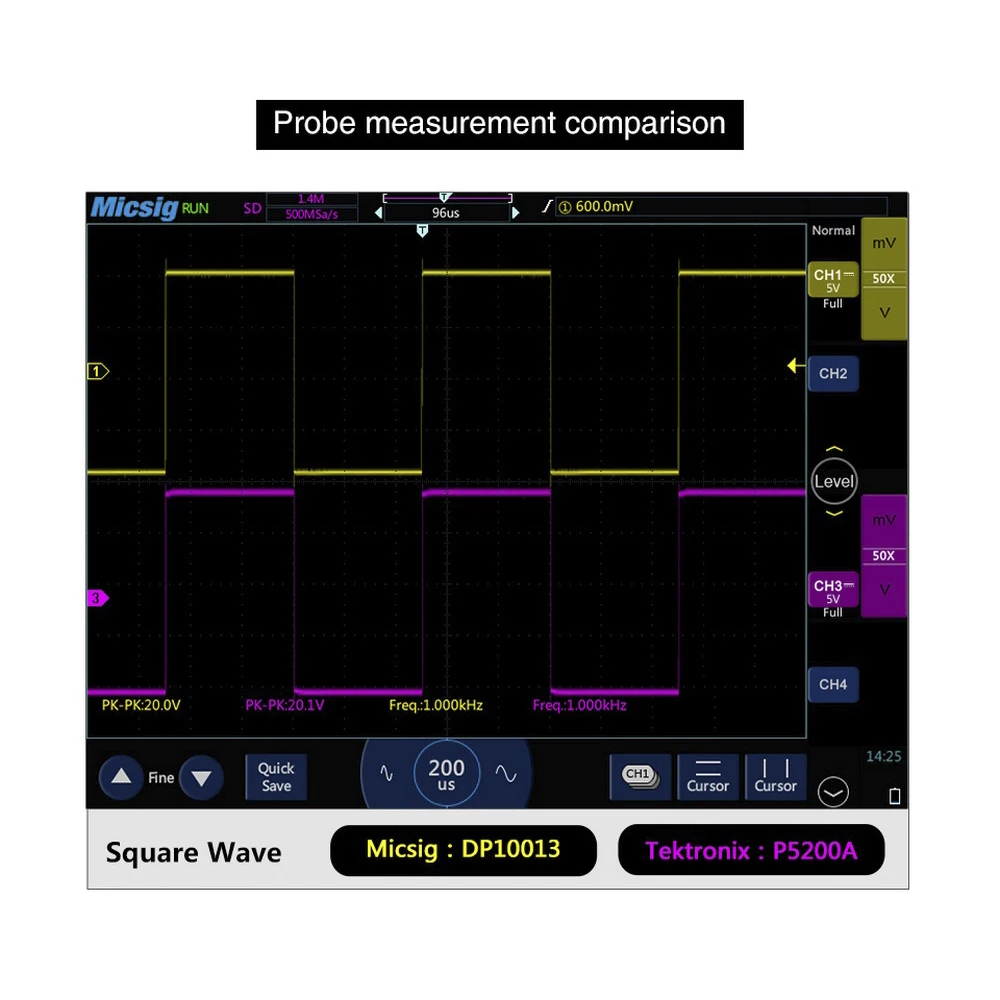Enable vertical Cursor lines
This screenshot has height=1000, width=1000.
(776, 776)
